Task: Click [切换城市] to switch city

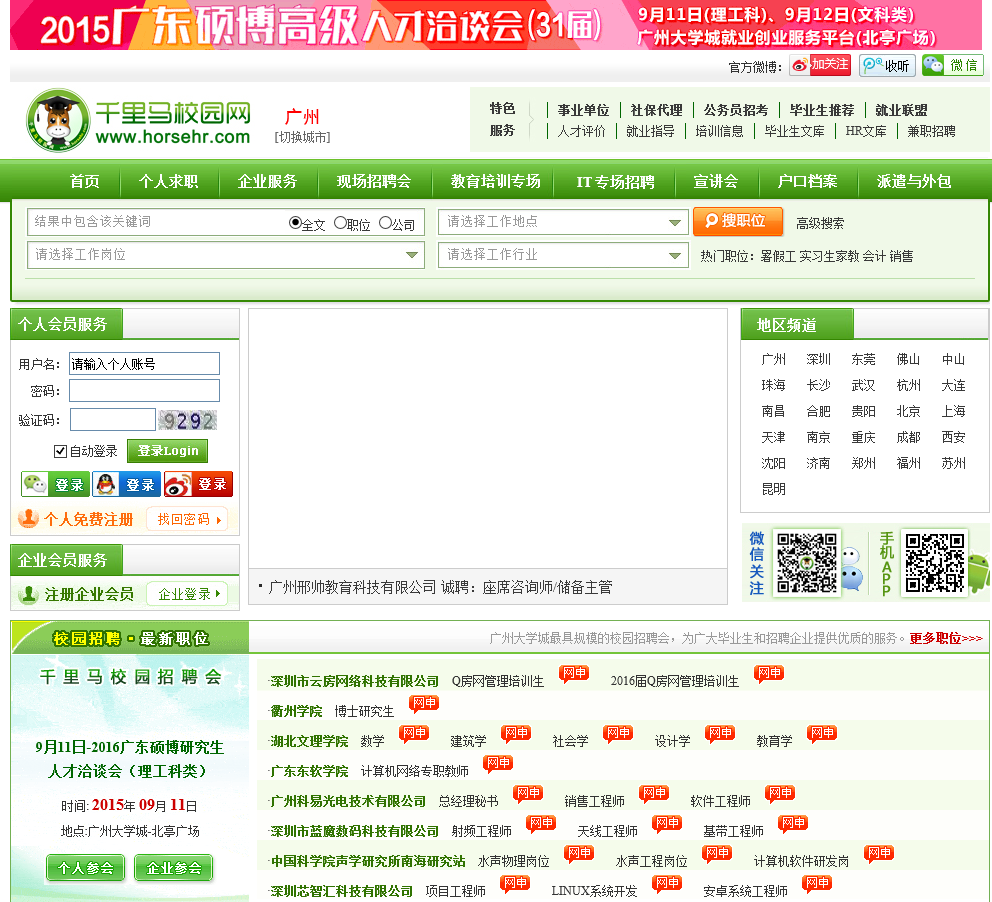Action: [x=302, y=137]
